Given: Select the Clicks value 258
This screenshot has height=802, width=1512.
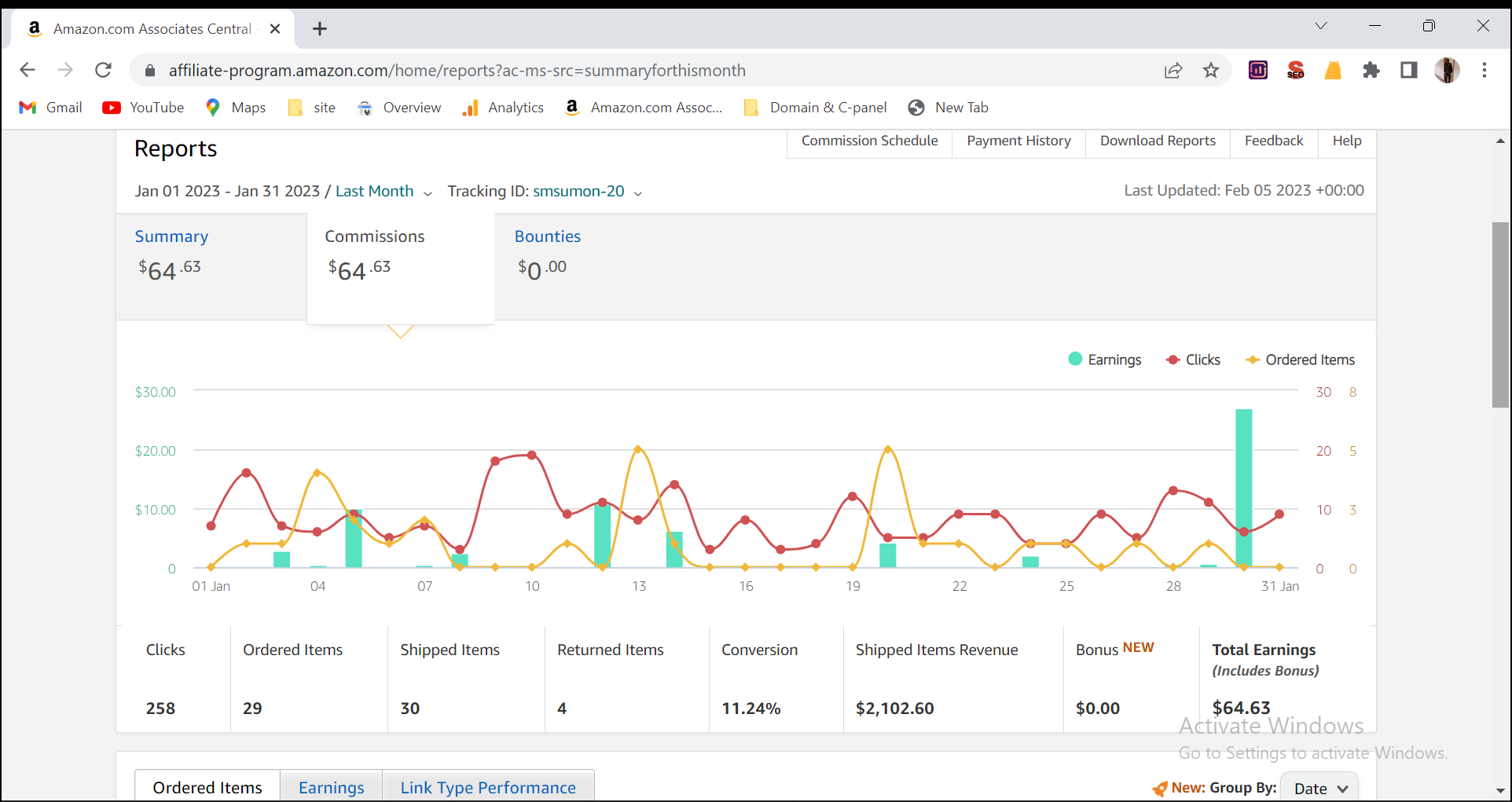Looking at the screenshot, I should pos(160,709).
